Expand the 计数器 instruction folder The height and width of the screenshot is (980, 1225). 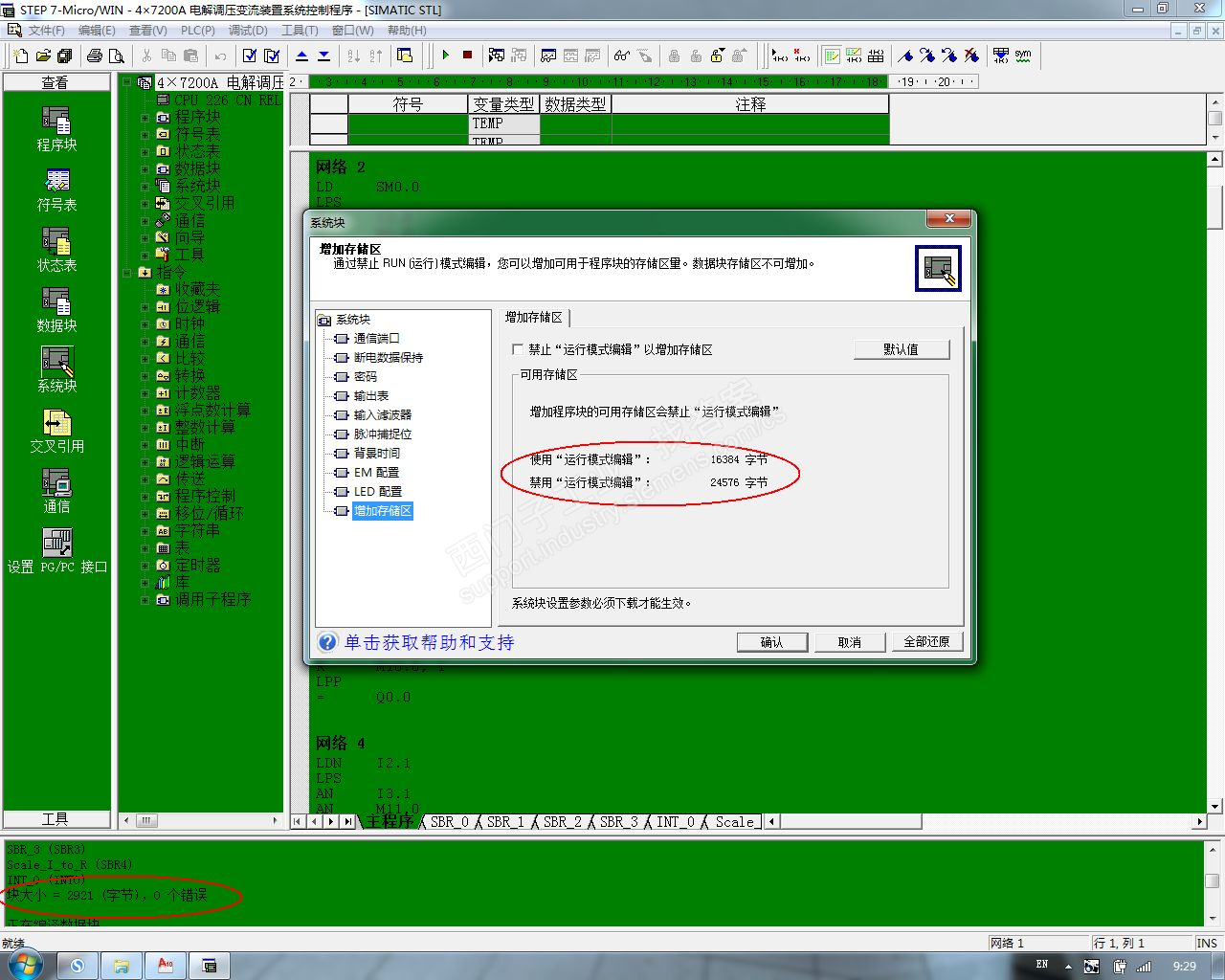click(x=145, y=393)
